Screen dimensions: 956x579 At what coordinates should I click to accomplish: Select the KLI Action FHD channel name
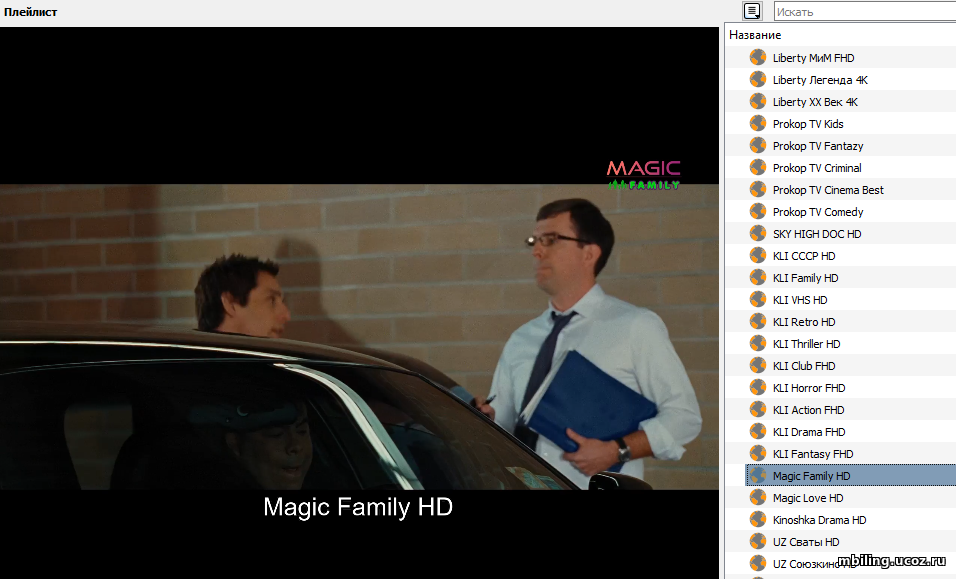808,410
